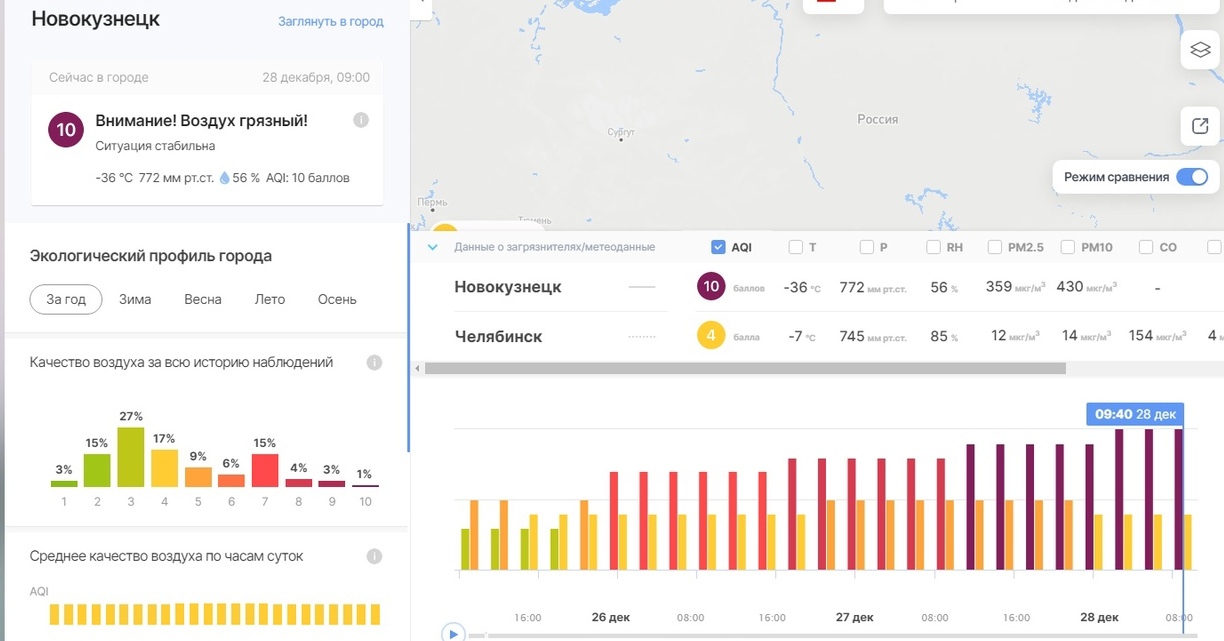Click the AQI badge showing 10 for Новокузнецк
Image resolution: width=1224 pixels, height=641 pixels.
click(711, 286)
